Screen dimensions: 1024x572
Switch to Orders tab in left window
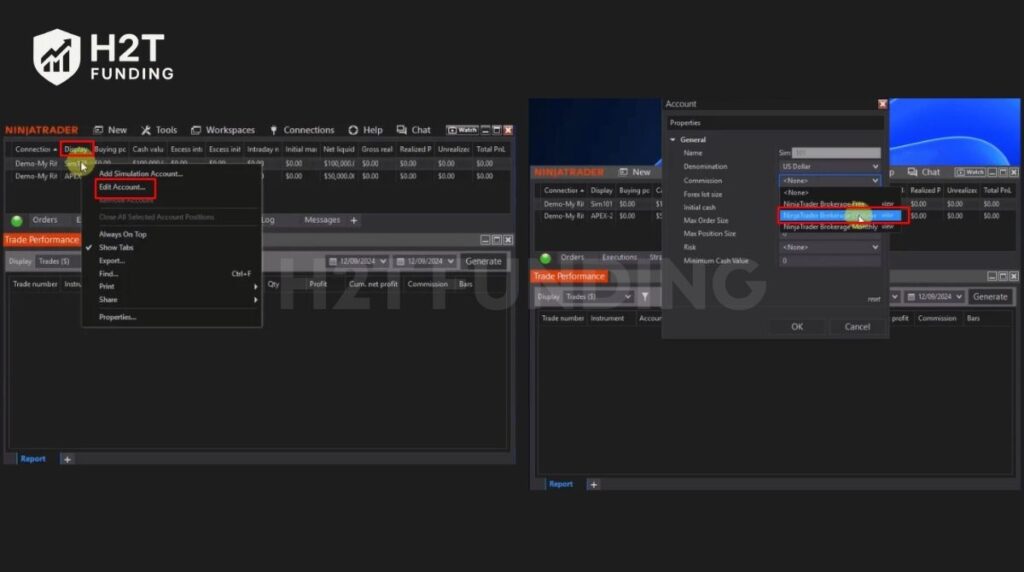click(45, 220)
